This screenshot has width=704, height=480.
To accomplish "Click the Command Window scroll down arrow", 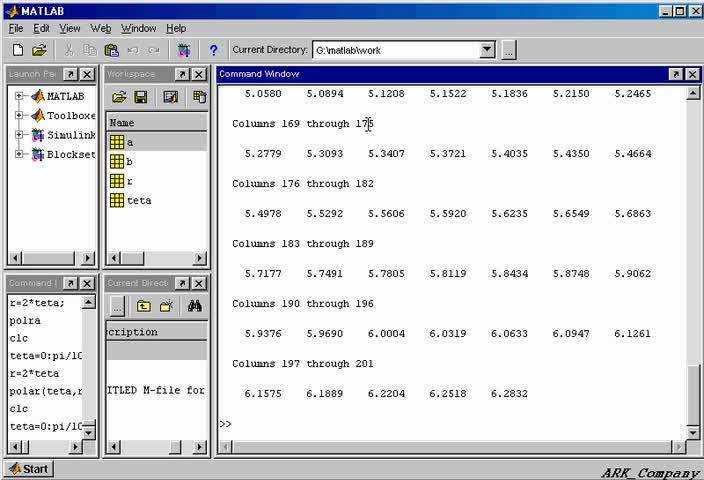I will [x=693, y=433].
